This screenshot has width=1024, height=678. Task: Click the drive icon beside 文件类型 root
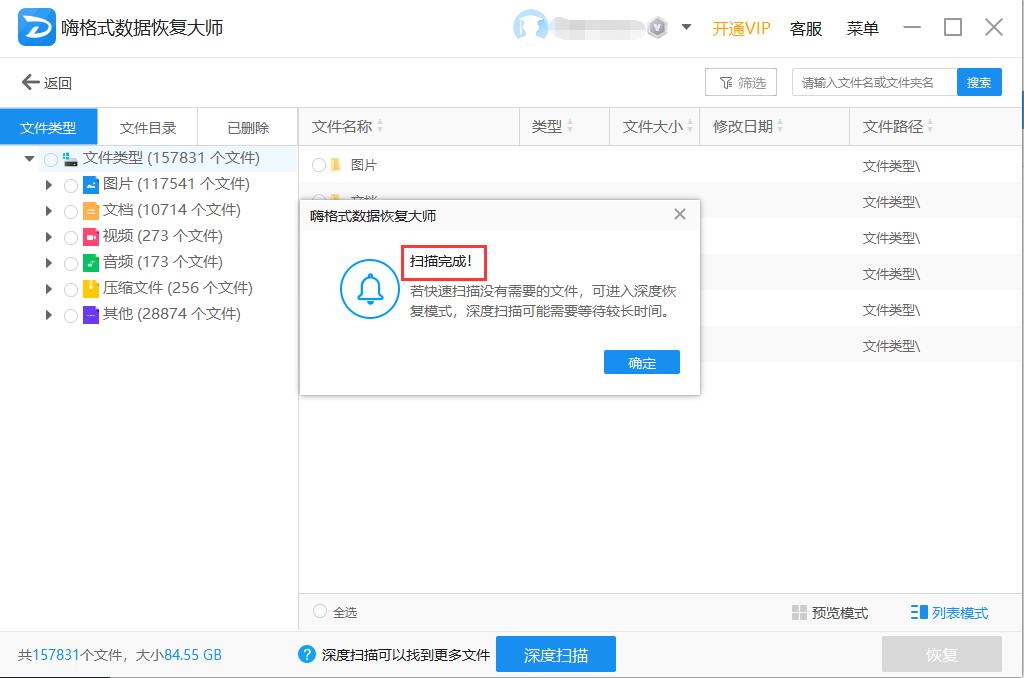tap(70, 159)
